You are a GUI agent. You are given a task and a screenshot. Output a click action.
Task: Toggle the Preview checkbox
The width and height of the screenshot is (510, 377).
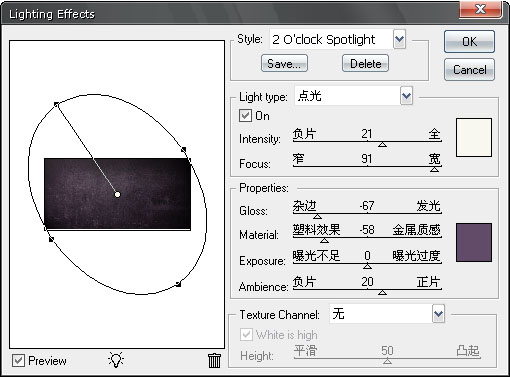pyautogui.click(x=18, y=361)
